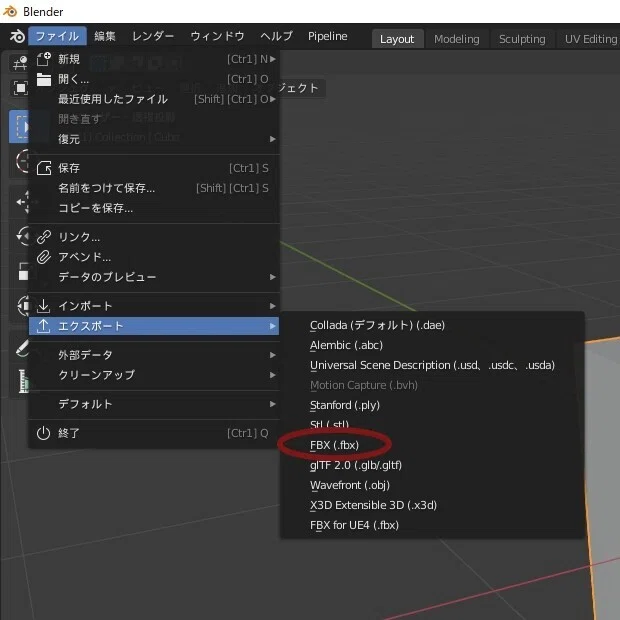Click the import download arrow icon

coord(43,306)
